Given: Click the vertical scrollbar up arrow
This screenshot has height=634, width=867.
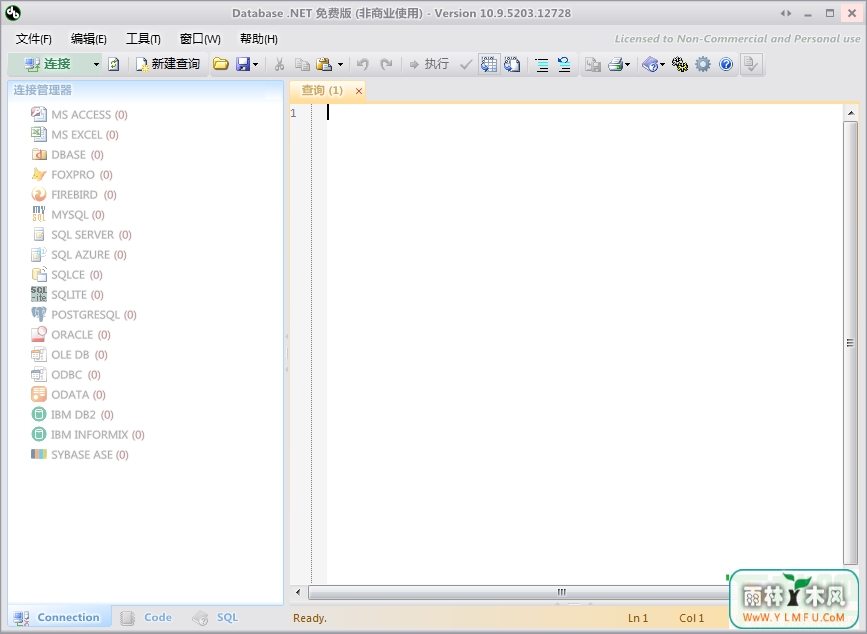Looking at the screenshot, I should [850, 113].
